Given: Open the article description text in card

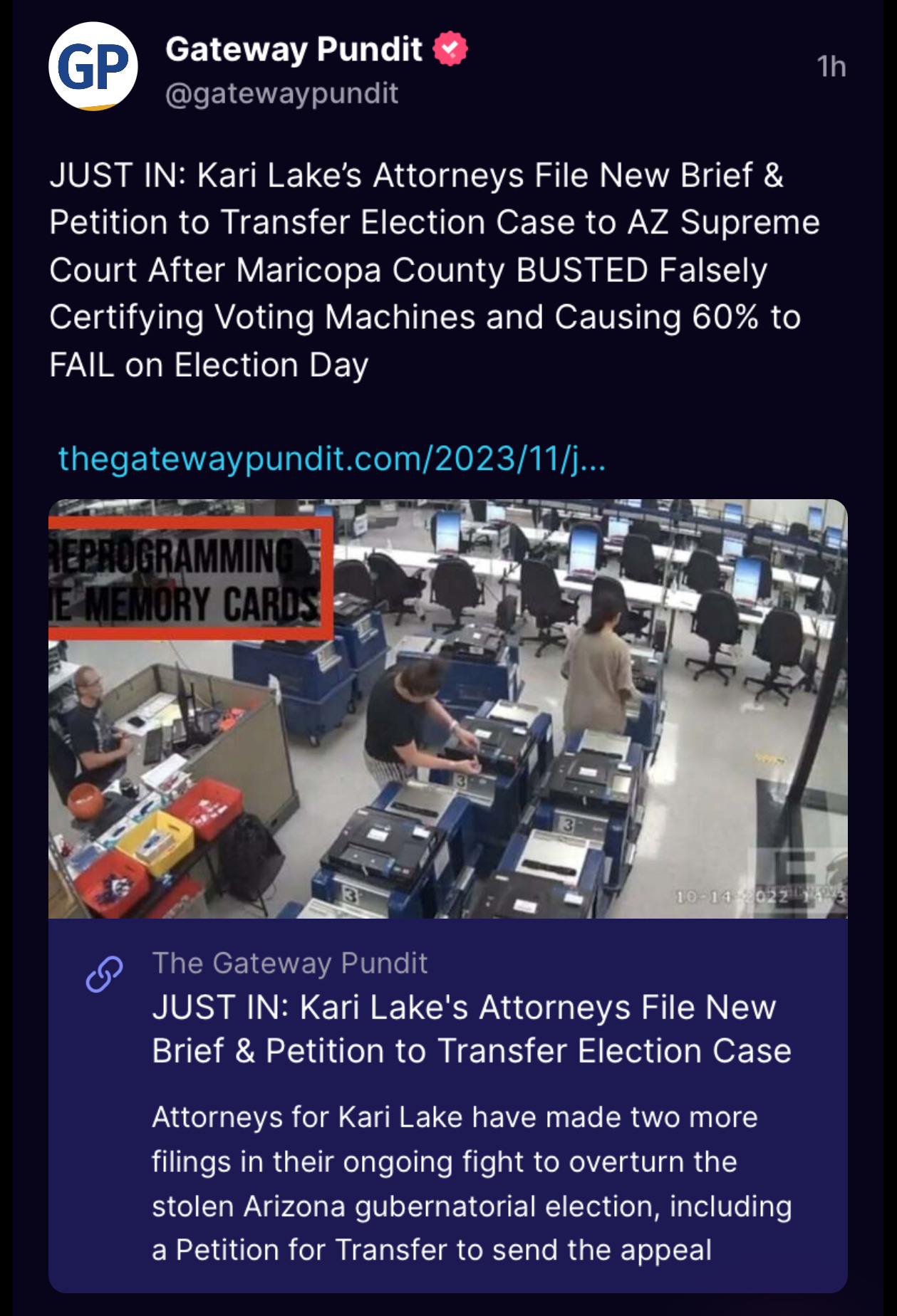Looking at the screenshot, I should click(x=472, y=1184).
